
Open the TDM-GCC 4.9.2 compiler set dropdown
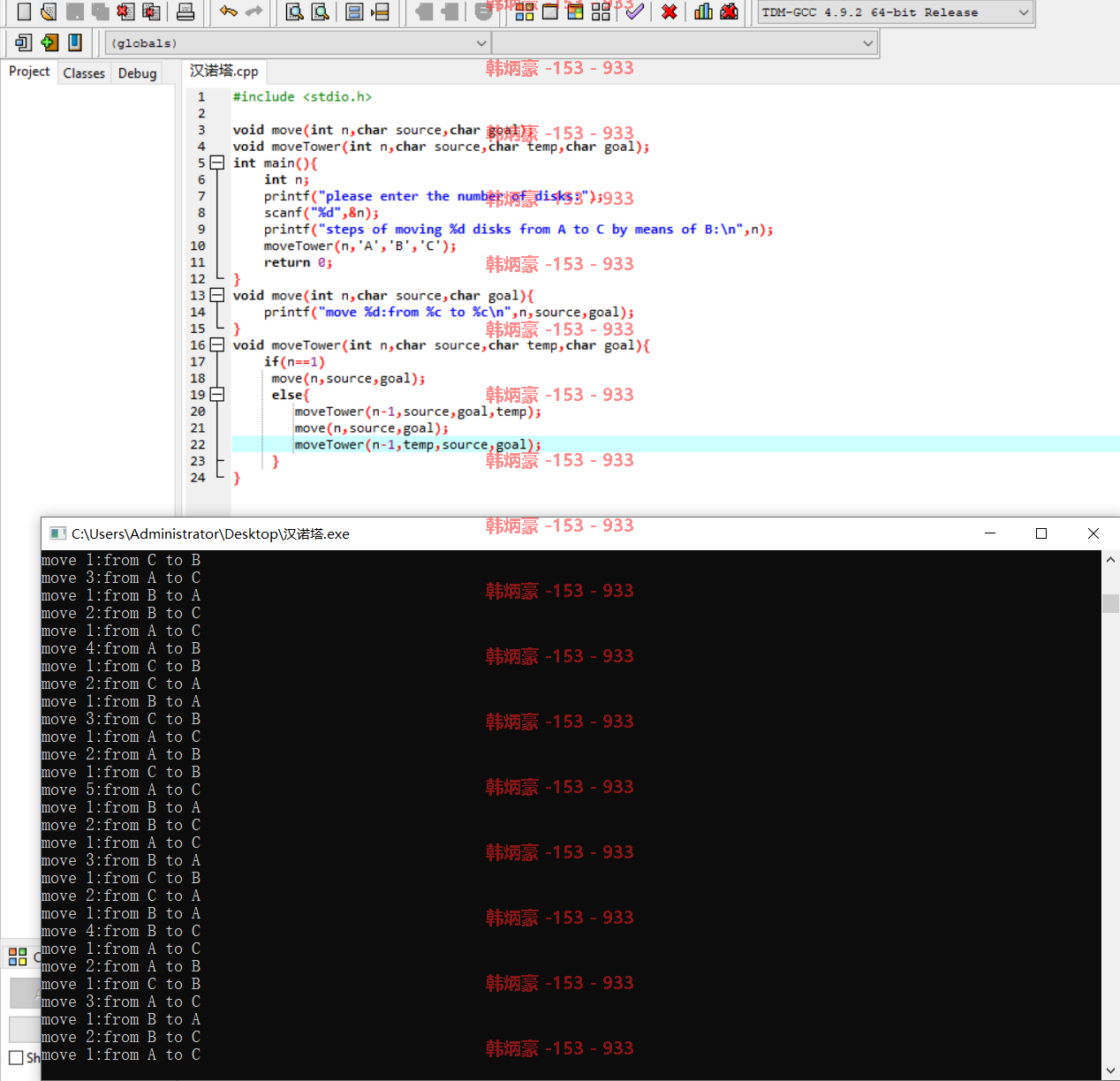pos(896,12)
